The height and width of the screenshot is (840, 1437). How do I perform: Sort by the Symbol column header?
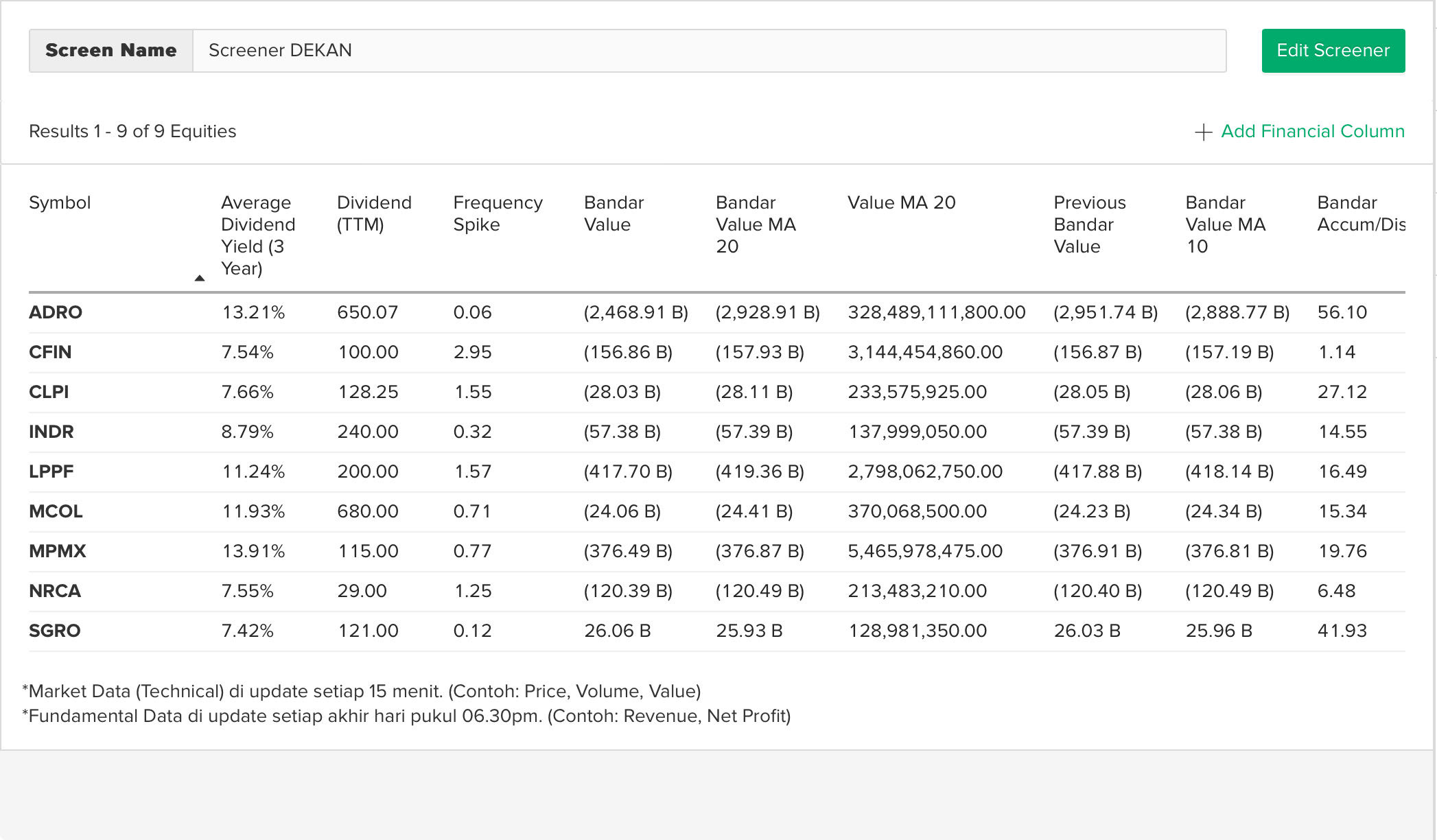[60, 202]
